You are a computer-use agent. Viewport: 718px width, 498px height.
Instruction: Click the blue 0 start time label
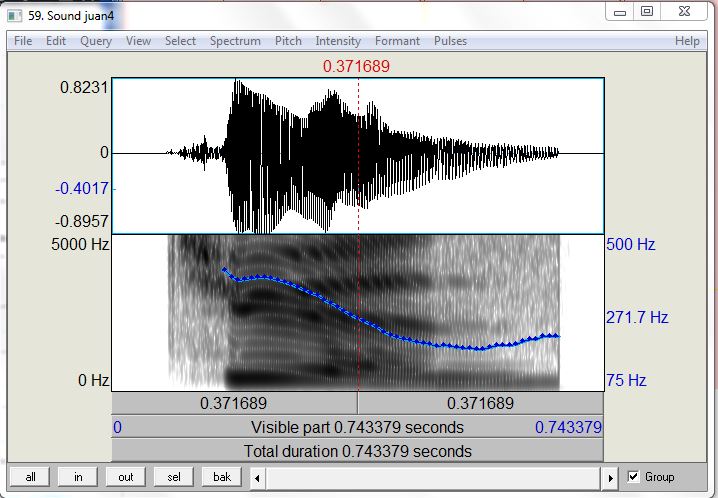coord(117,427)
